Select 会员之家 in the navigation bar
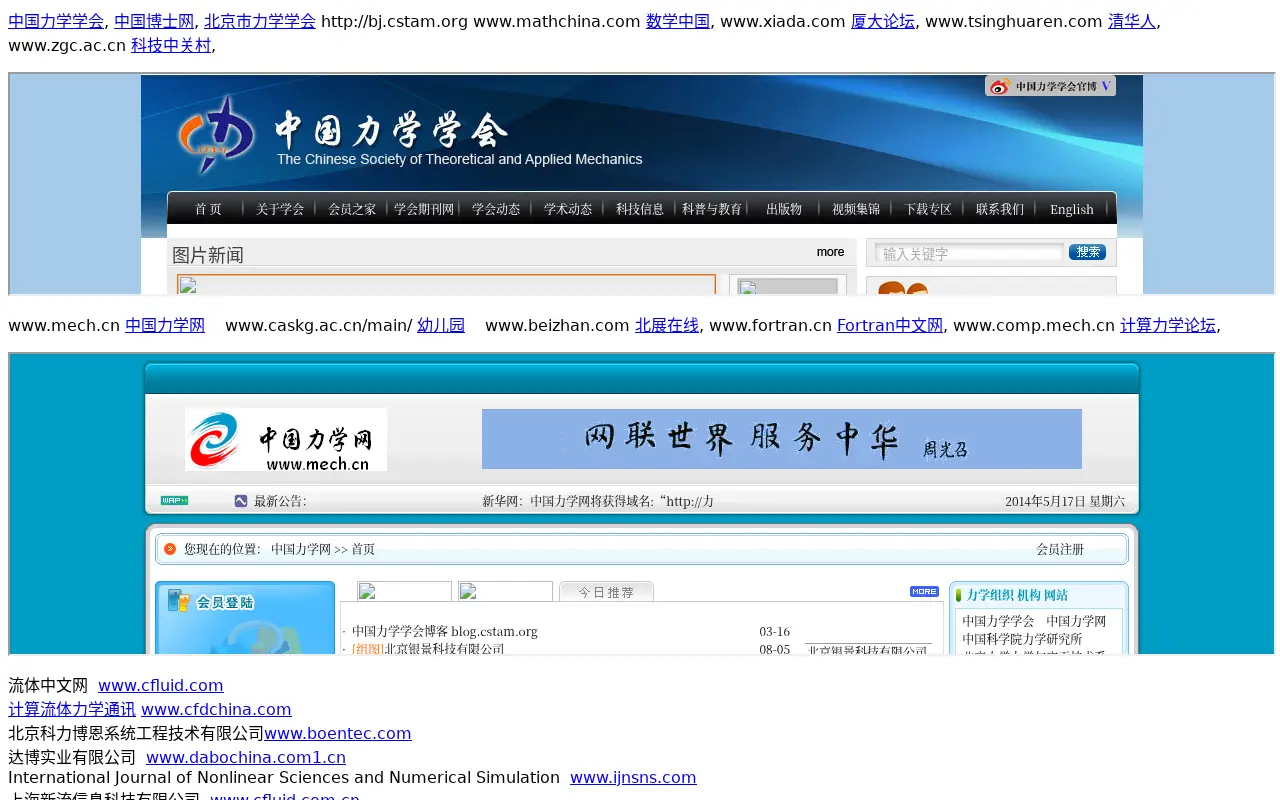The height and width of the screenshot is (800, 1280). (x=352, y=209)
